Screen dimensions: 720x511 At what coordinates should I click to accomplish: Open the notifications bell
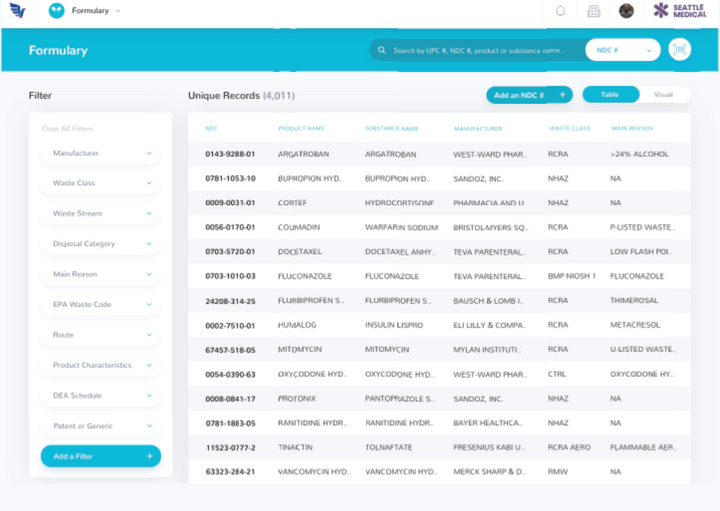point(560,11)
